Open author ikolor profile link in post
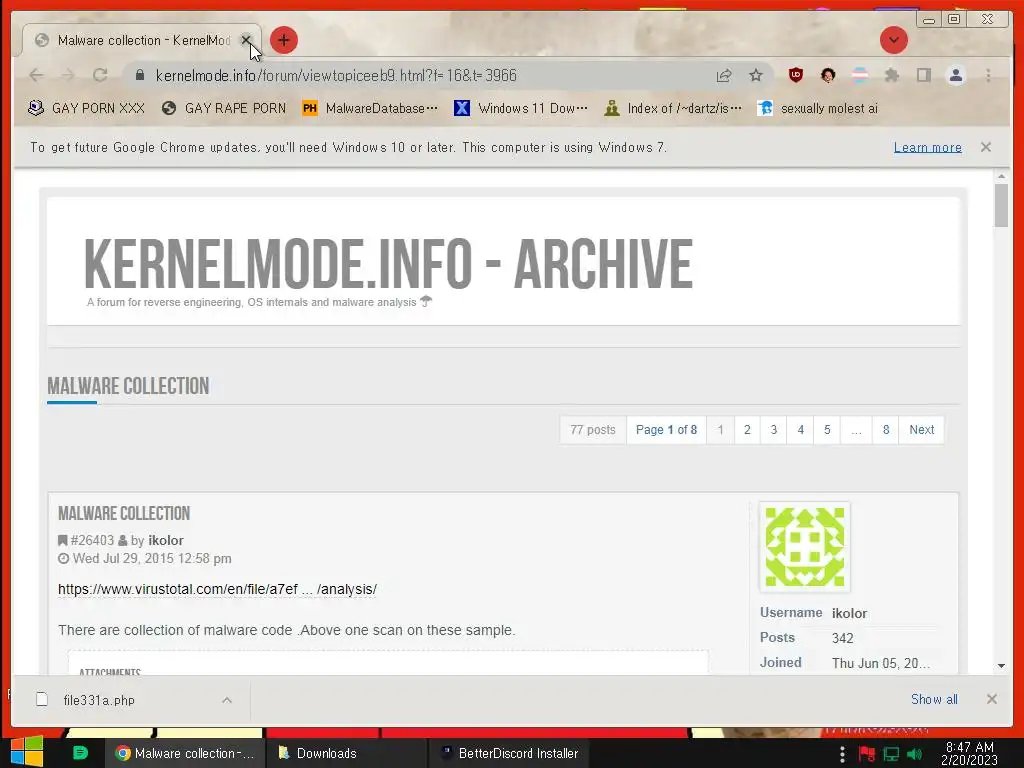The image size is (1024, 768). point(166,541)
